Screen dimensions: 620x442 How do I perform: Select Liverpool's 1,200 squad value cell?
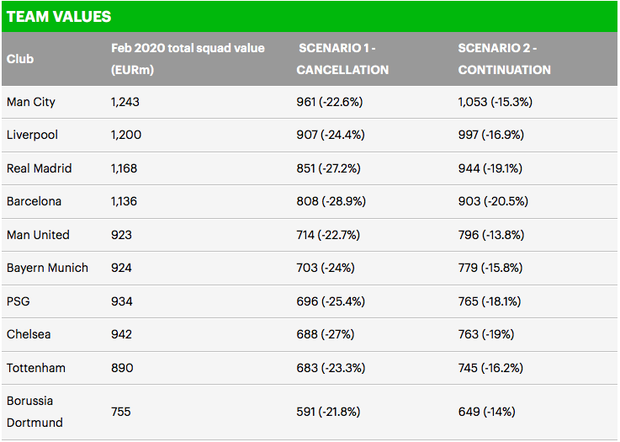click(128, 135)
